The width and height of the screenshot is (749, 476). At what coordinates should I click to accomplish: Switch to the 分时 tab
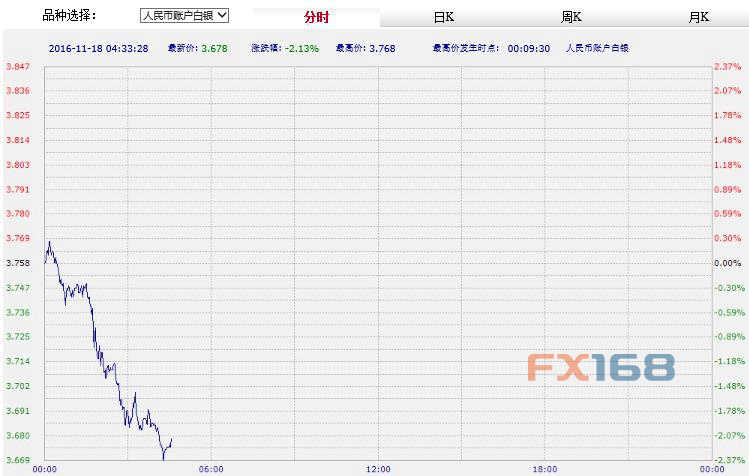point(316,17)
